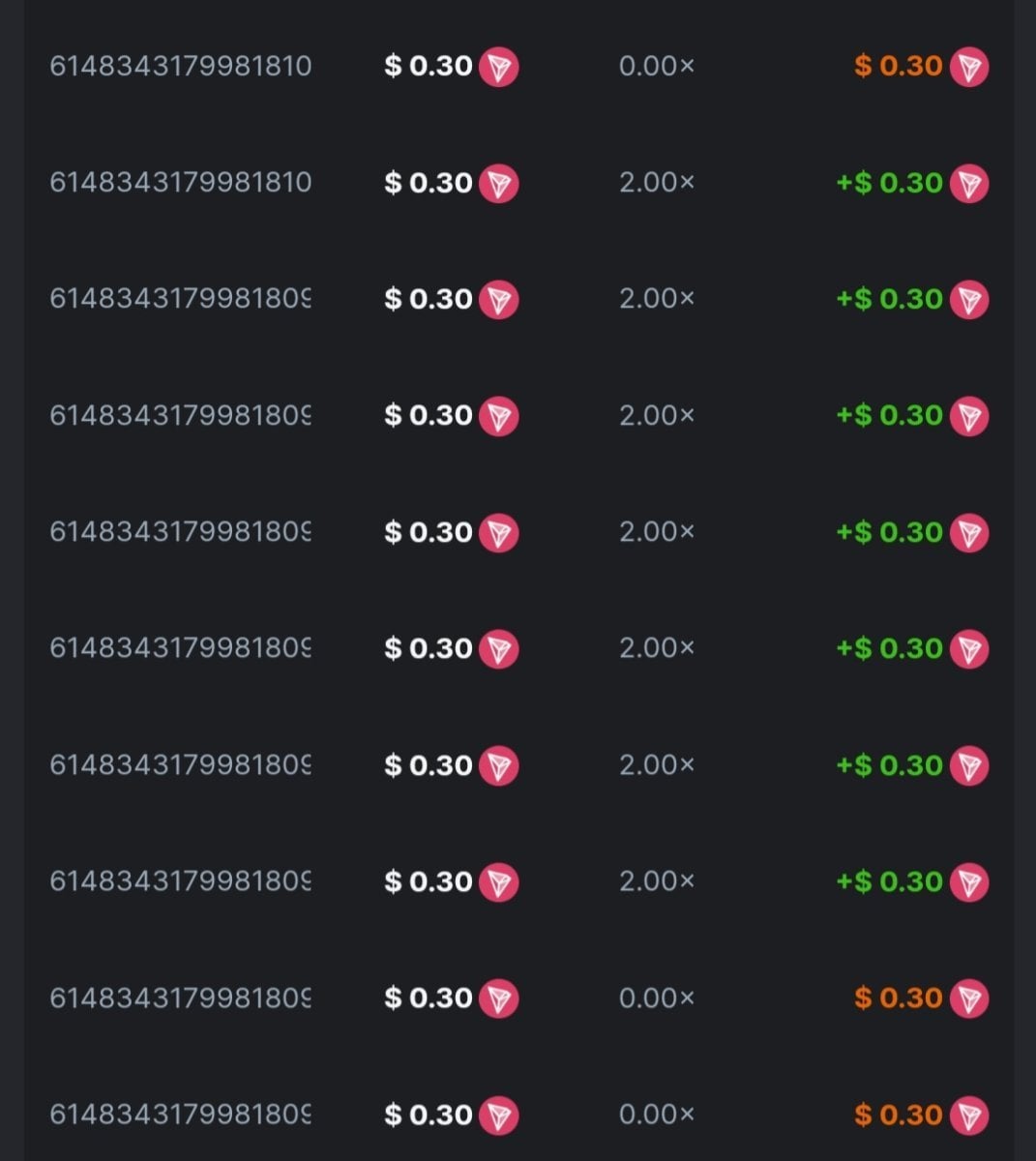Click the white $ 0.30 bet amount in the ninth row
The width and height of the screenshot is (1036, 1161).
tap(428, 998)
